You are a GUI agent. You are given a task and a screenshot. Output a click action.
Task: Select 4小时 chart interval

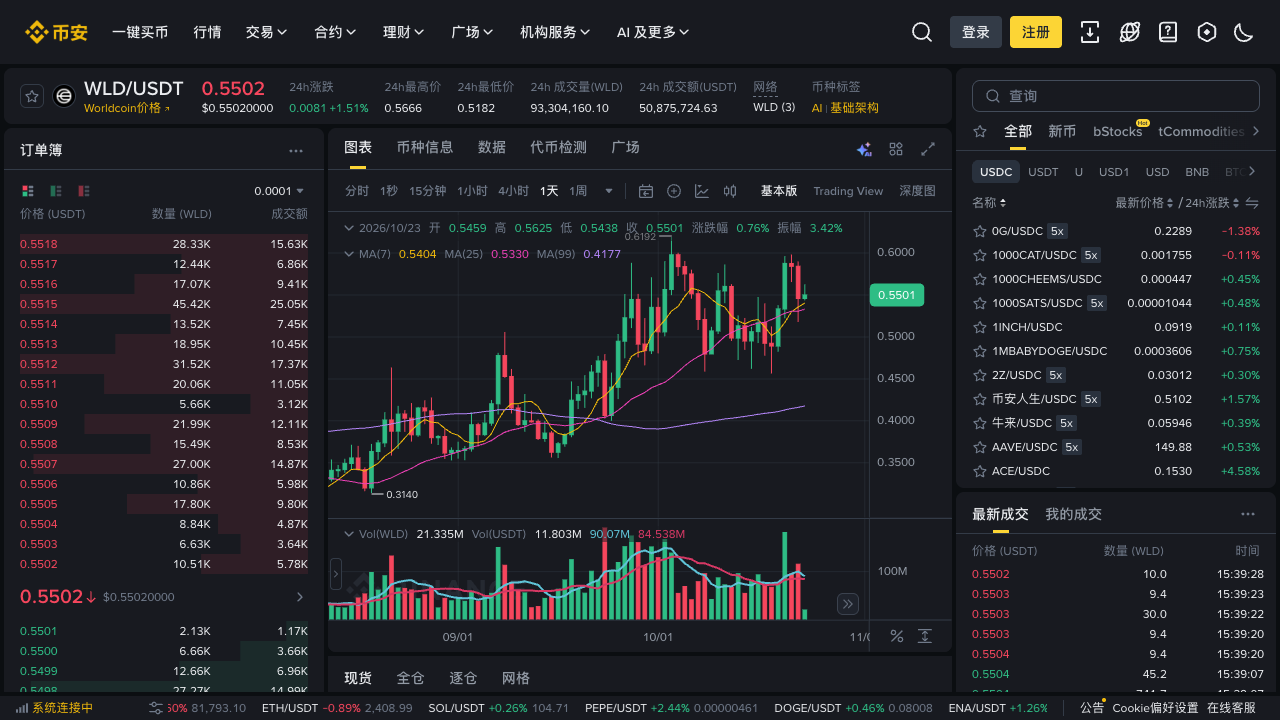(x=513, y=191)
